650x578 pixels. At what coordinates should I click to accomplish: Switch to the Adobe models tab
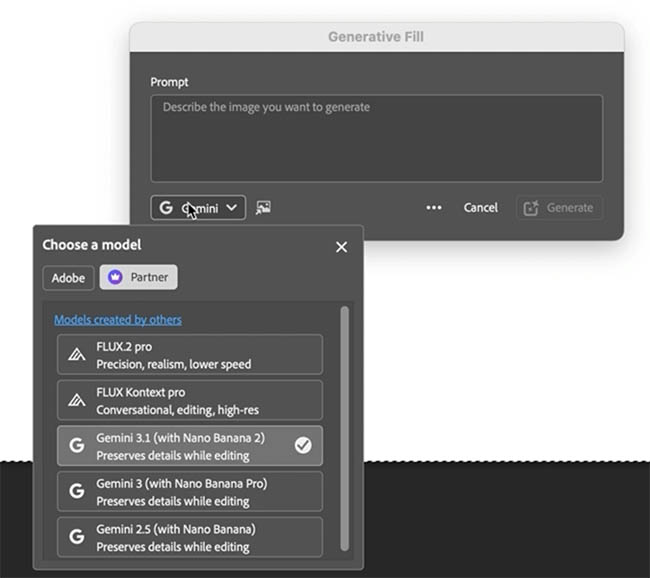pos(68,277)
